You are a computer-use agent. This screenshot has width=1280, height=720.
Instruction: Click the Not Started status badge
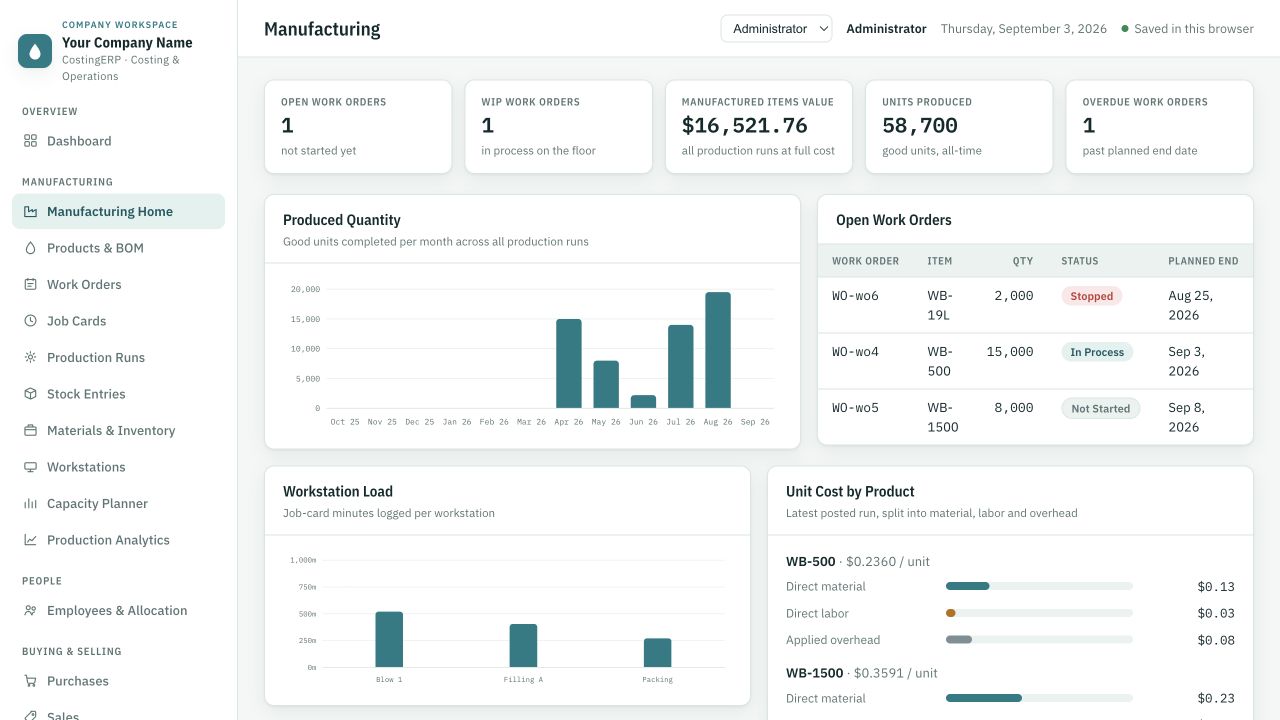(1100, 408)
